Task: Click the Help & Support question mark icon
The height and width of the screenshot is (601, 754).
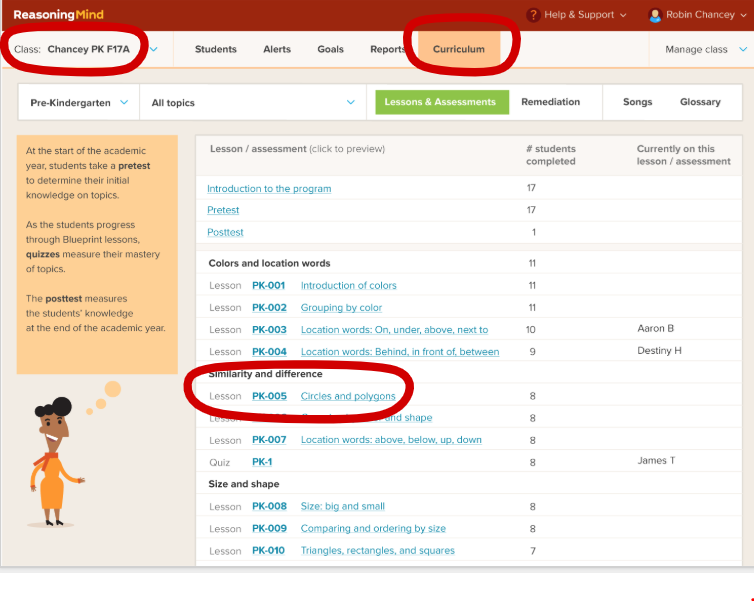Action: click(x=533, y=15)
